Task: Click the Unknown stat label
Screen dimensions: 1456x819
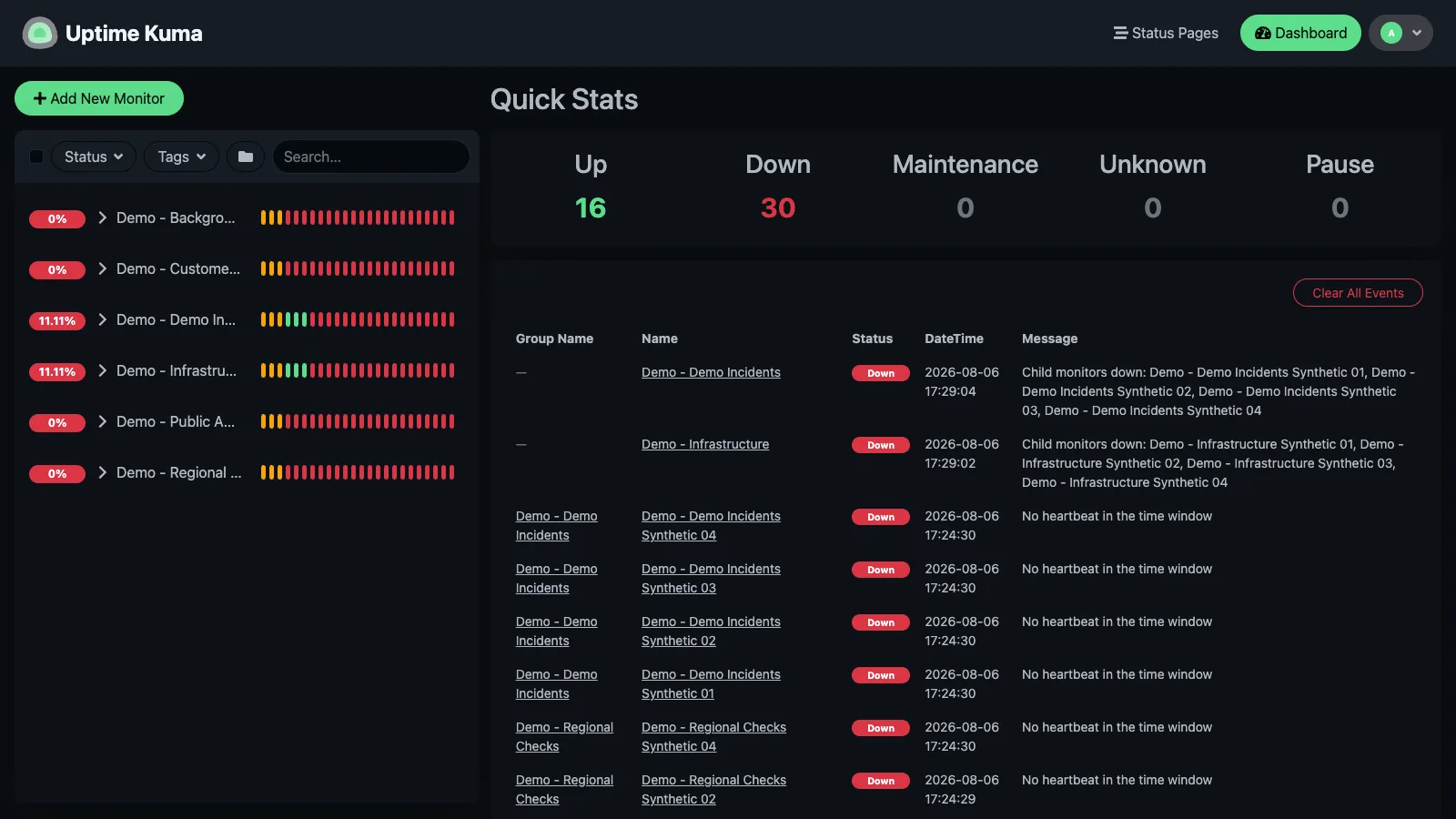Action: click(x=1153, y=164)
